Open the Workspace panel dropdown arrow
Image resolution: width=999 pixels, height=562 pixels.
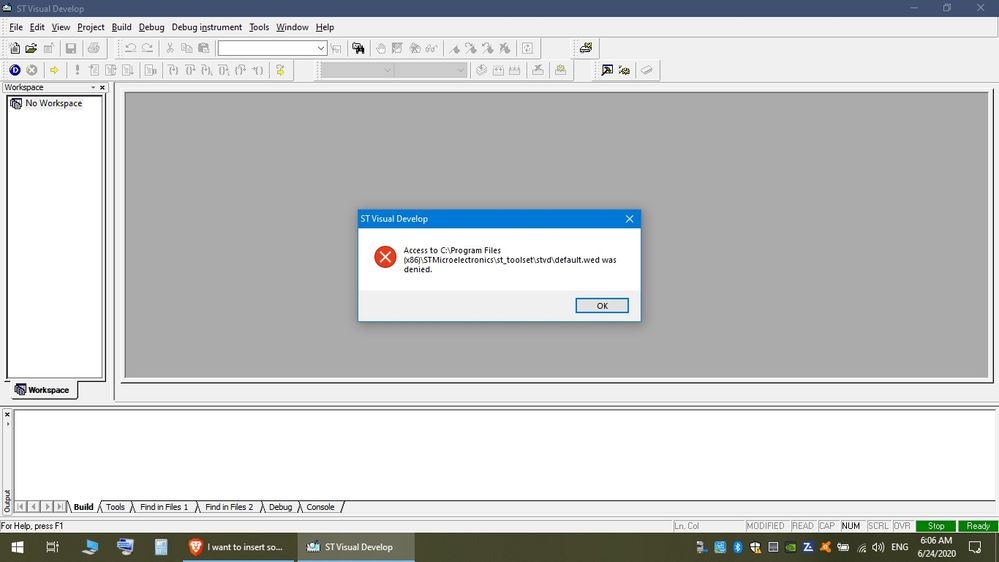tap(93, 87)
